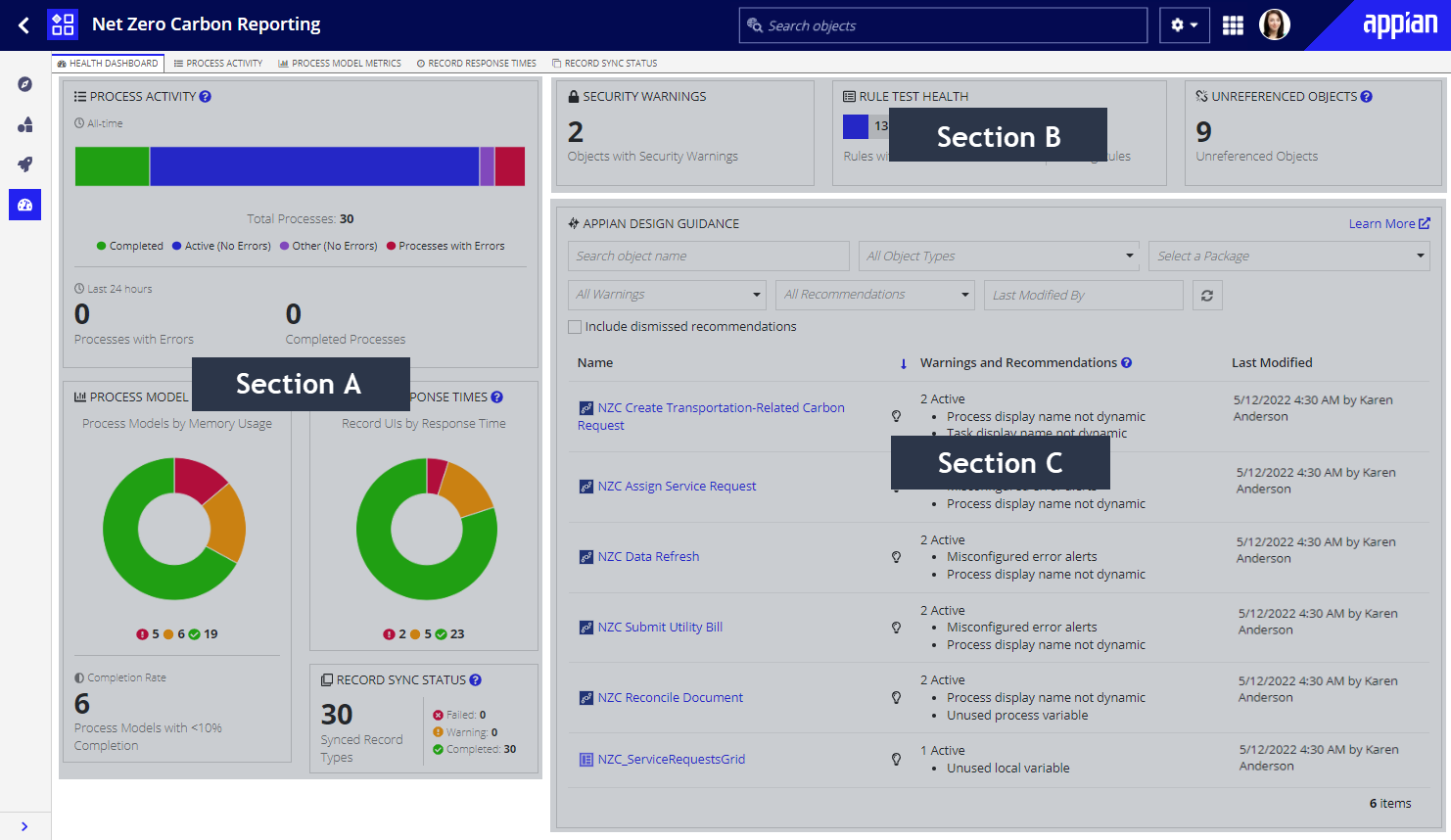Open the user profile avatar

[x=1274, y=24]
